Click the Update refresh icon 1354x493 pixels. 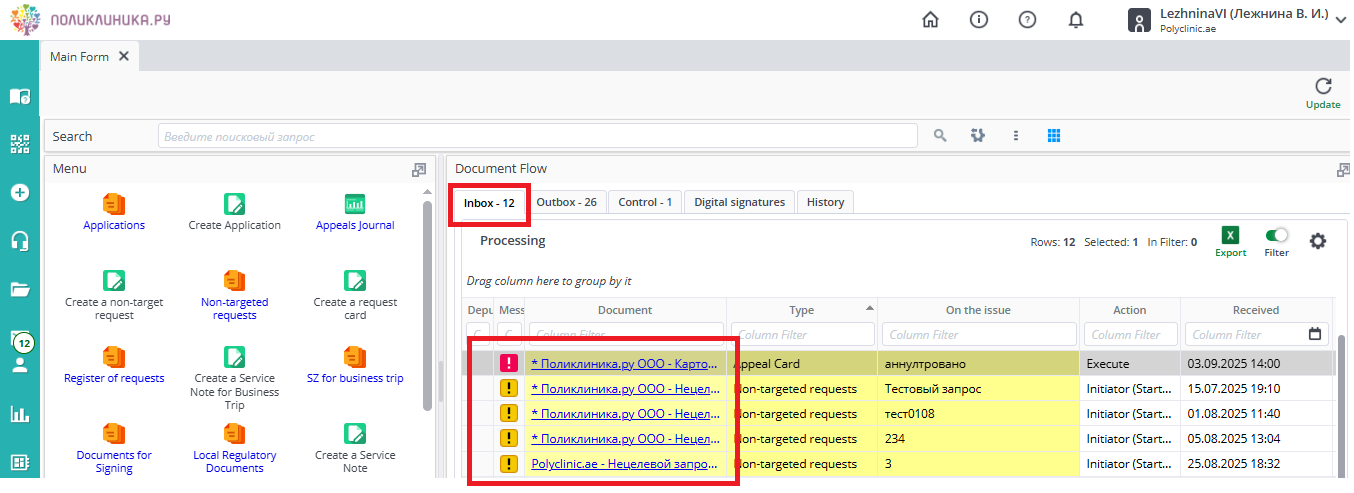pyautogui.click(x=1323, y=87)
